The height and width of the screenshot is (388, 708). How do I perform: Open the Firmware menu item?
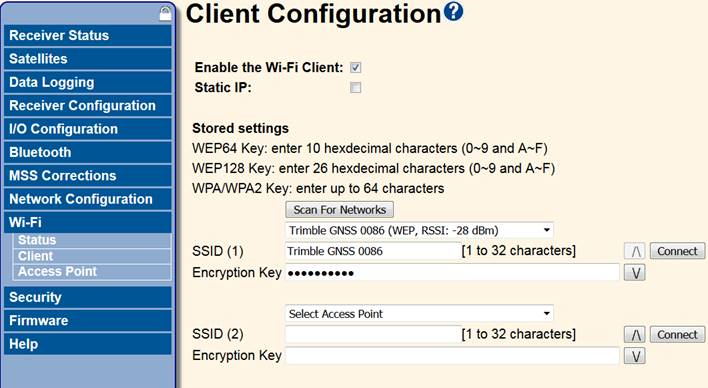(x=88, y=320)
